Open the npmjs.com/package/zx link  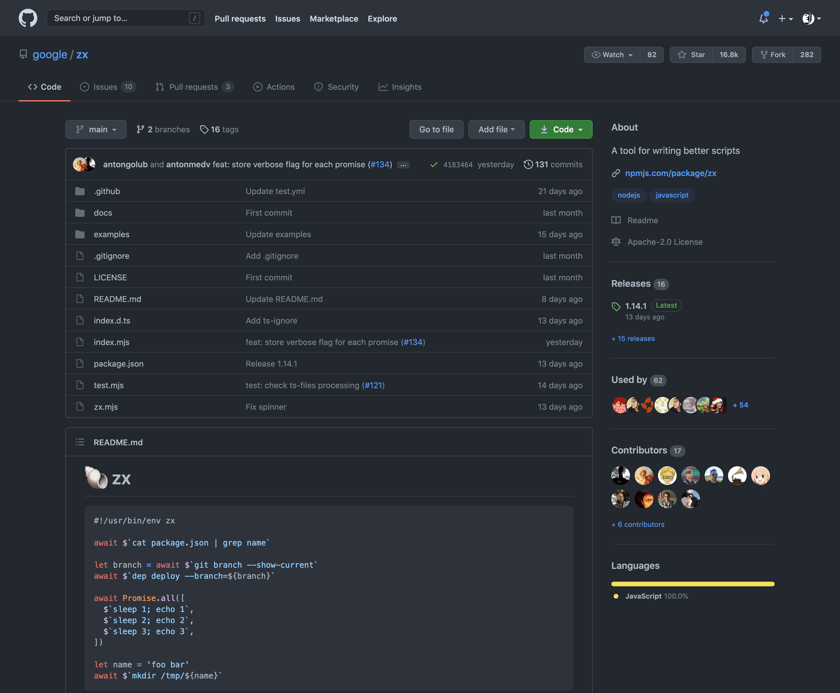(671, 173)
